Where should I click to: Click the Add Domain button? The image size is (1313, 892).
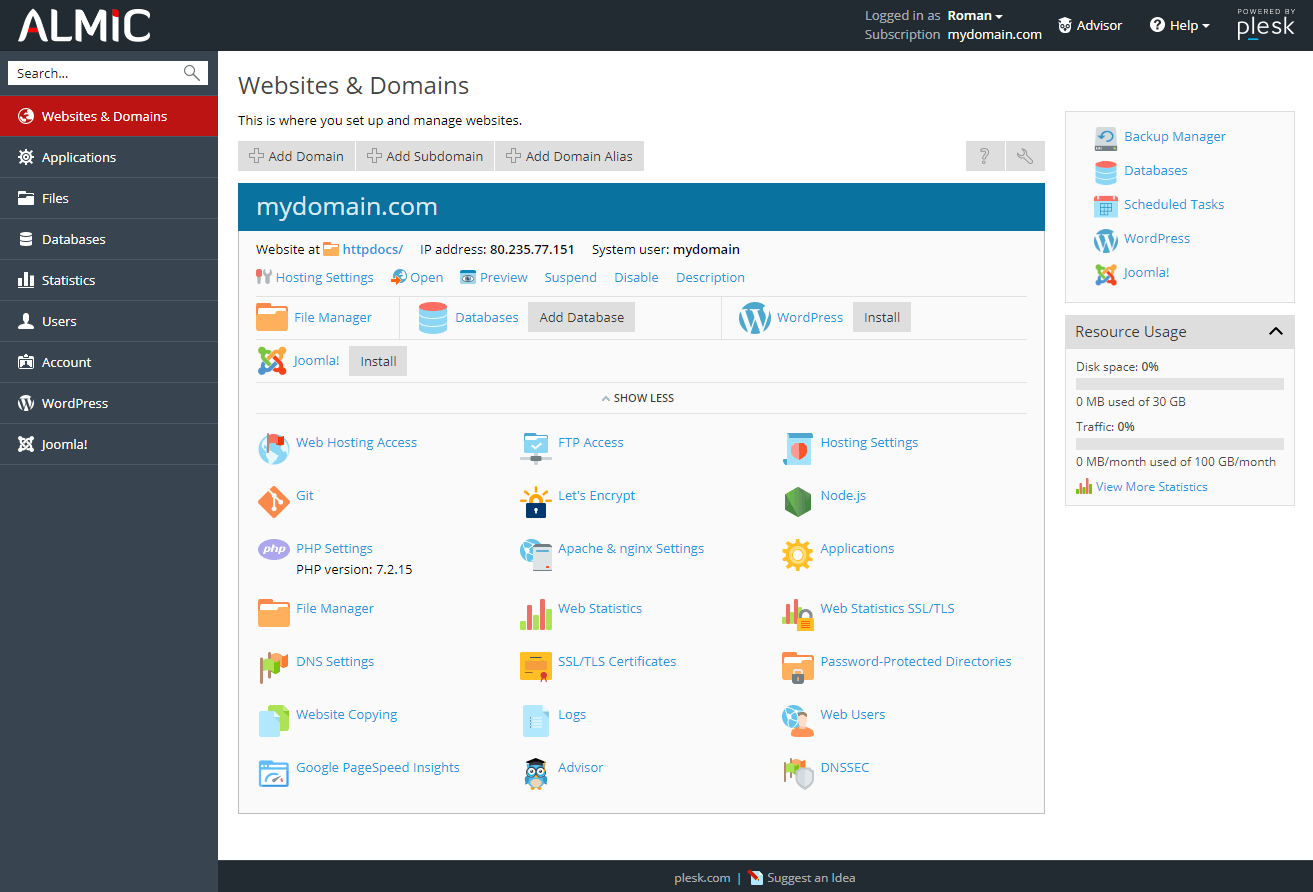296,156
